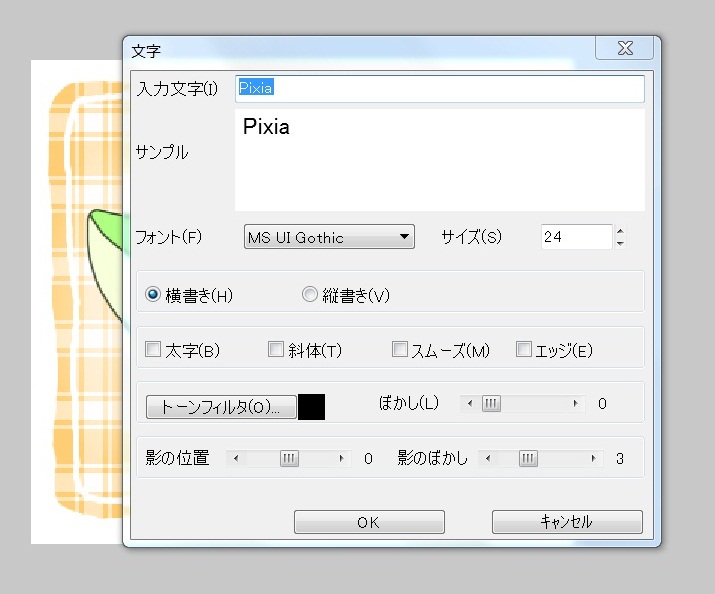Decrease font size with down stepper arrow
Screen dimensions: 715x594
click(x=620, y=243)
